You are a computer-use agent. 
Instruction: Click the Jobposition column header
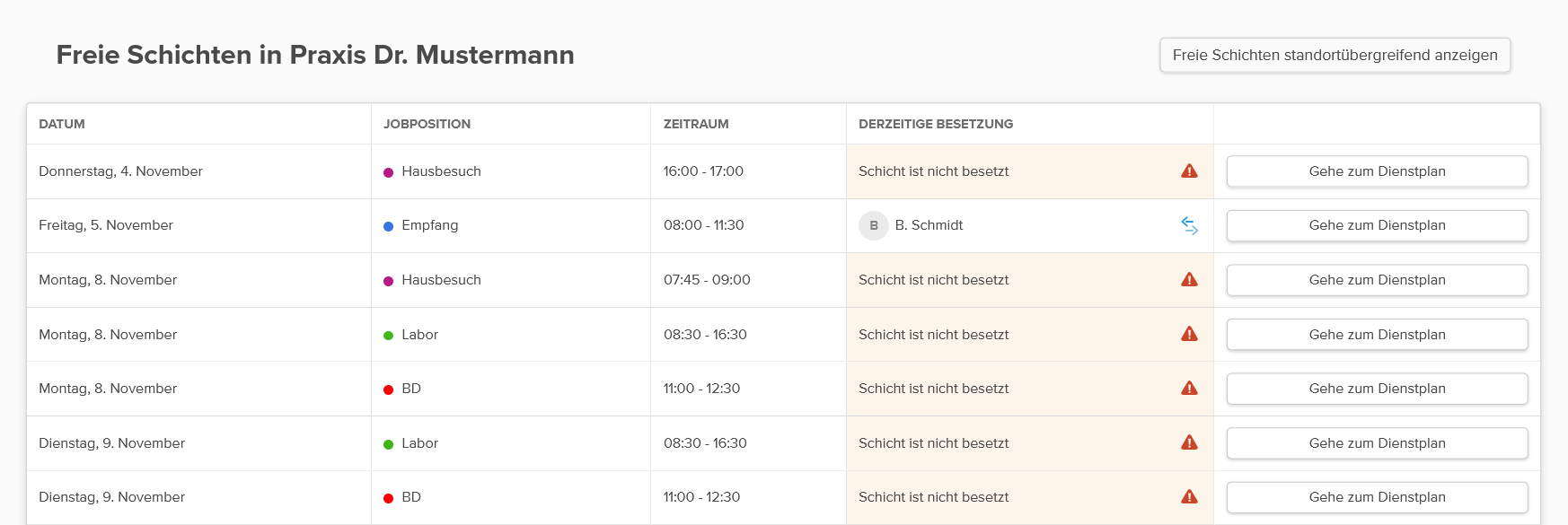coord(427,124)
